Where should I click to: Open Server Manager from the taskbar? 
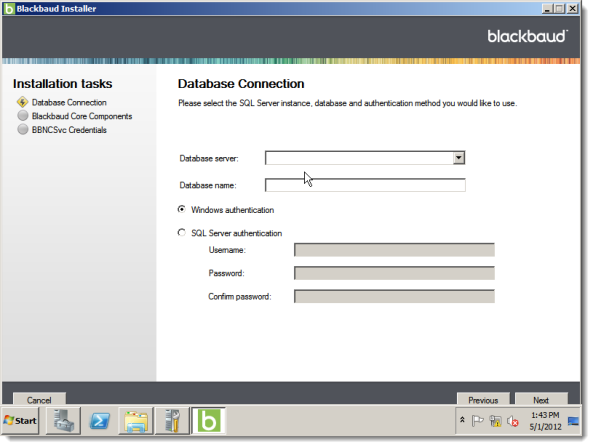63,420
